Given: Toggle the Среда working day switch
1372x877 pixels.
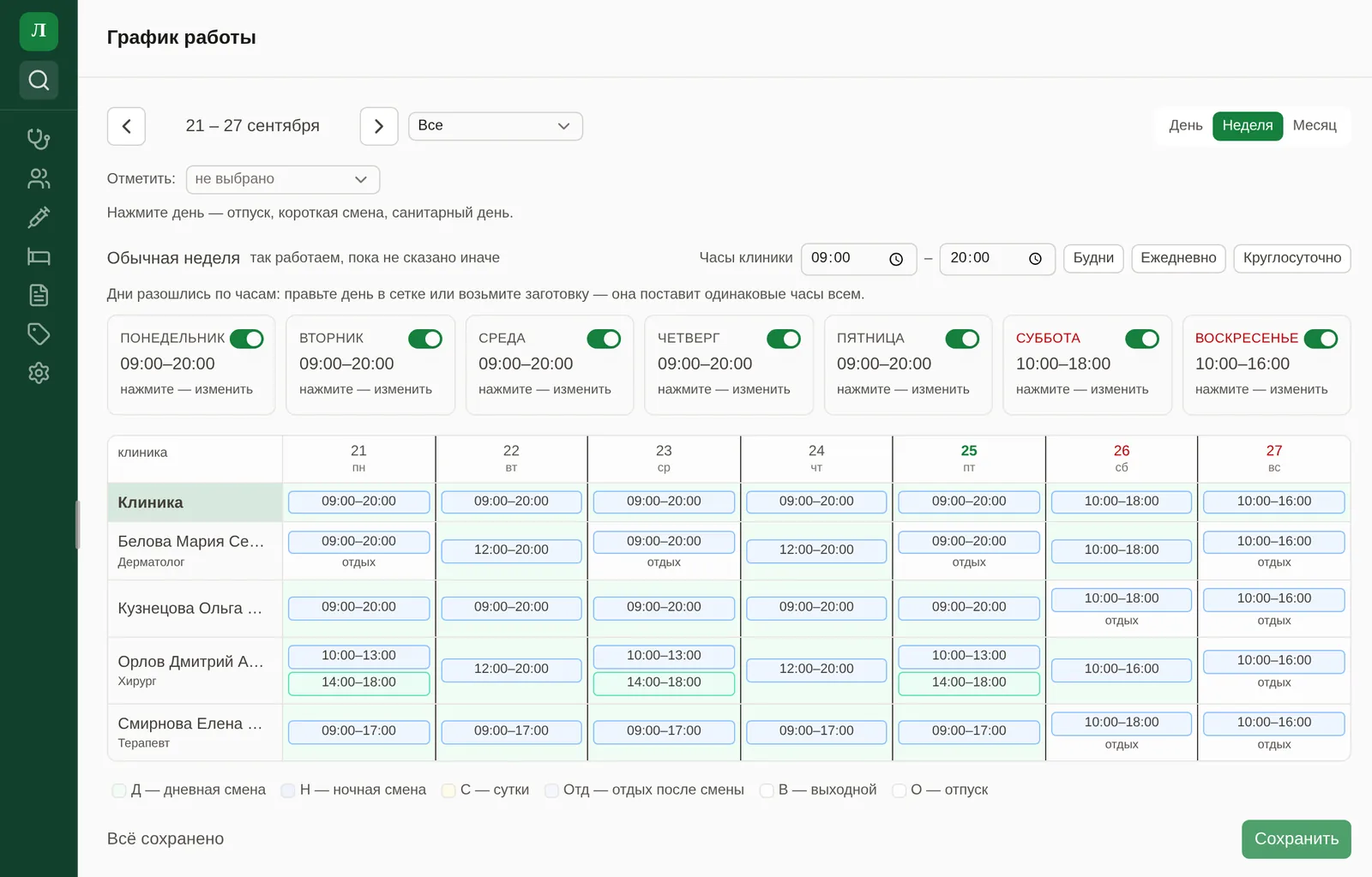Looking at the screenshot, I should click(x=604, y=339).
